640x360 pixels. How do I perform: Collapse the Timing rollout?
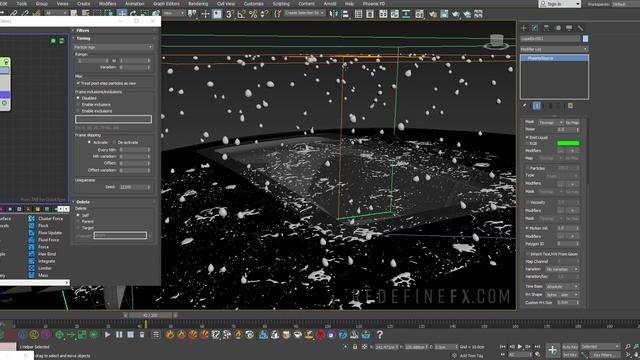tap(83, 38)
